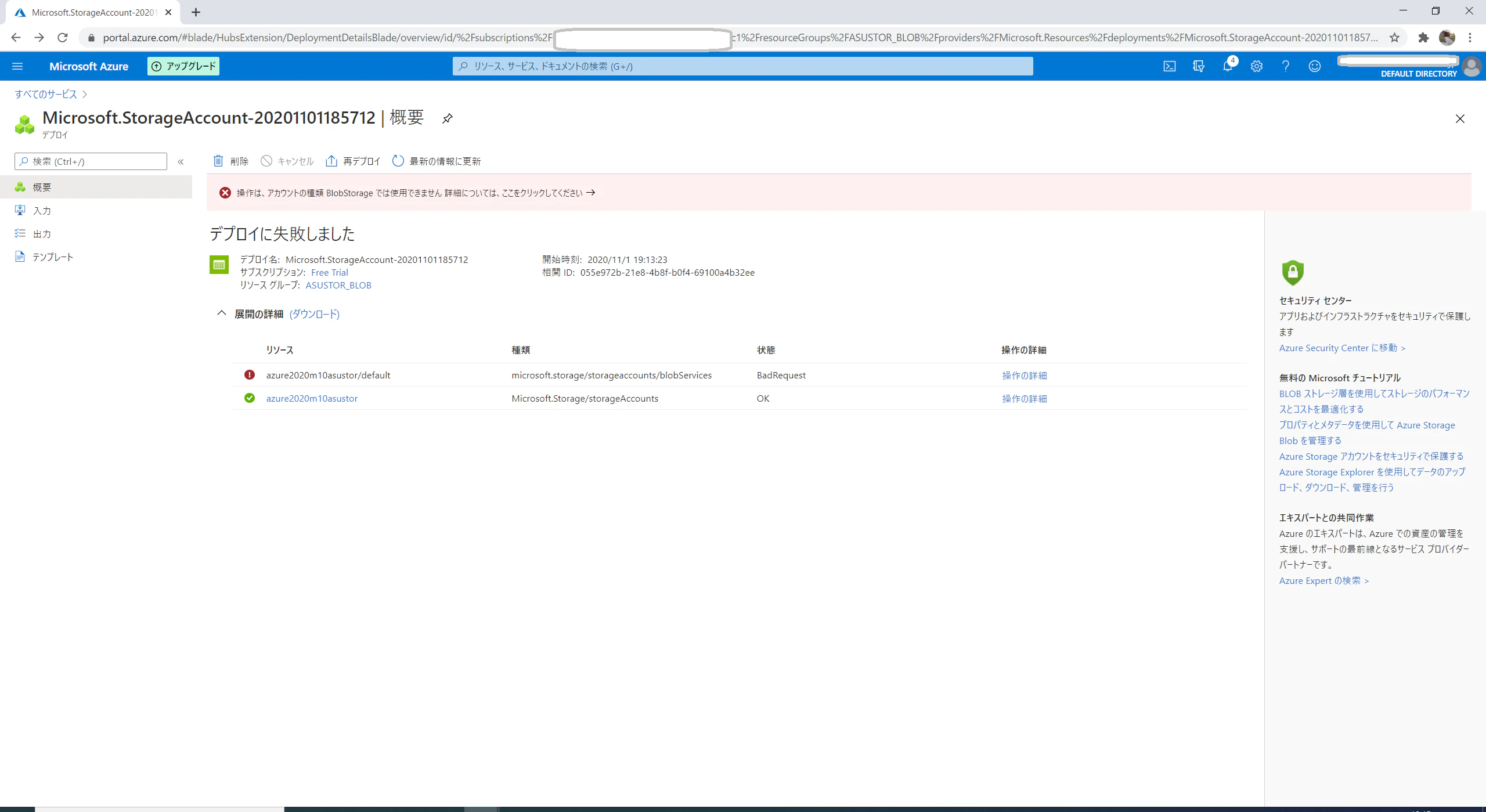This screenshot has width=1486, height=812.
Task: Collapse the left menu with the double chevron
Action: [181, 162]
